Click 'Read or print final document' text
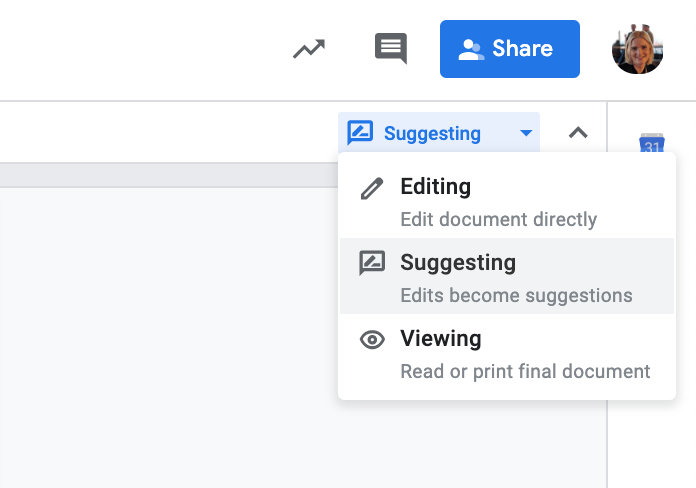 pos(525,371)
